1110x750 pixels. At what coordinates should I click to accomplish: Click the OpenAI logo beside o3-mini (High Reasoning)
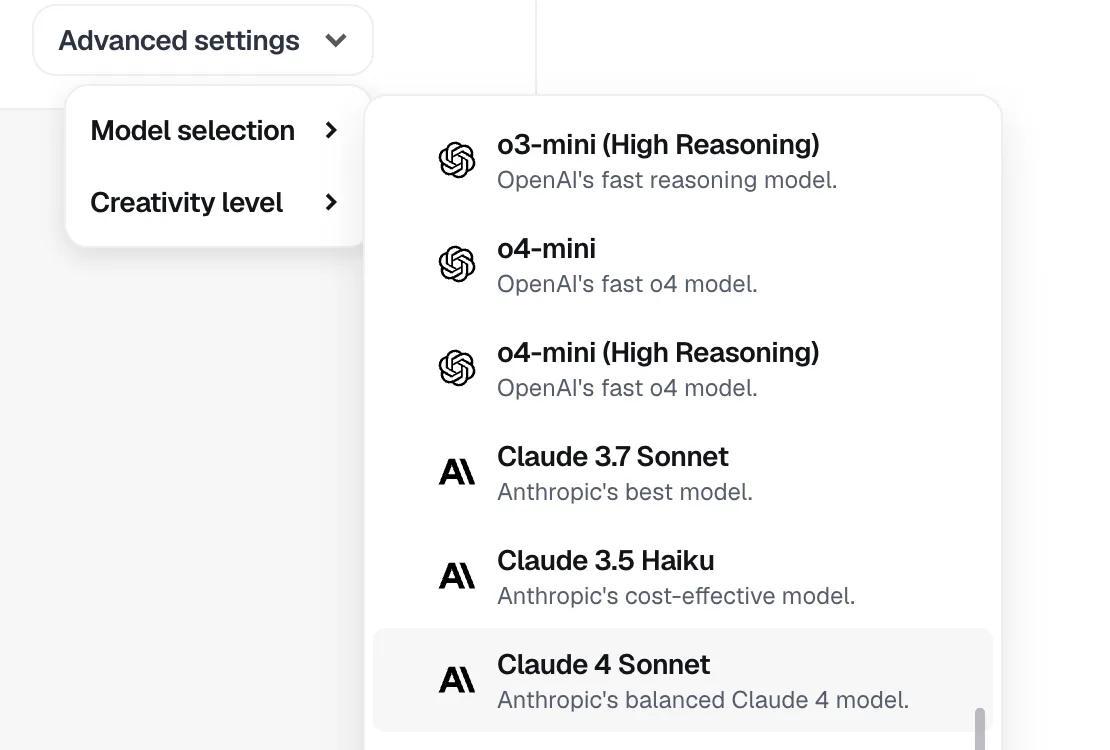pyautogui.click(x=457, y=160)
